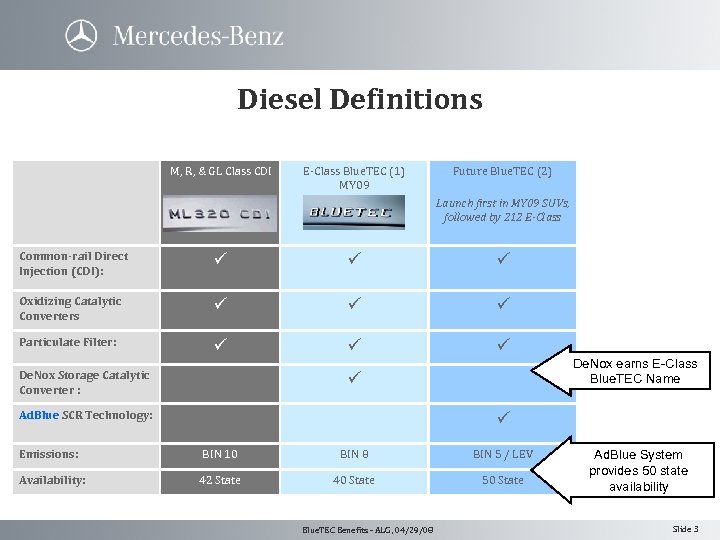The image size is (720, 540).
Task: Click CDI checkmark in the Common-rail row
Action: tap(220, 258)
